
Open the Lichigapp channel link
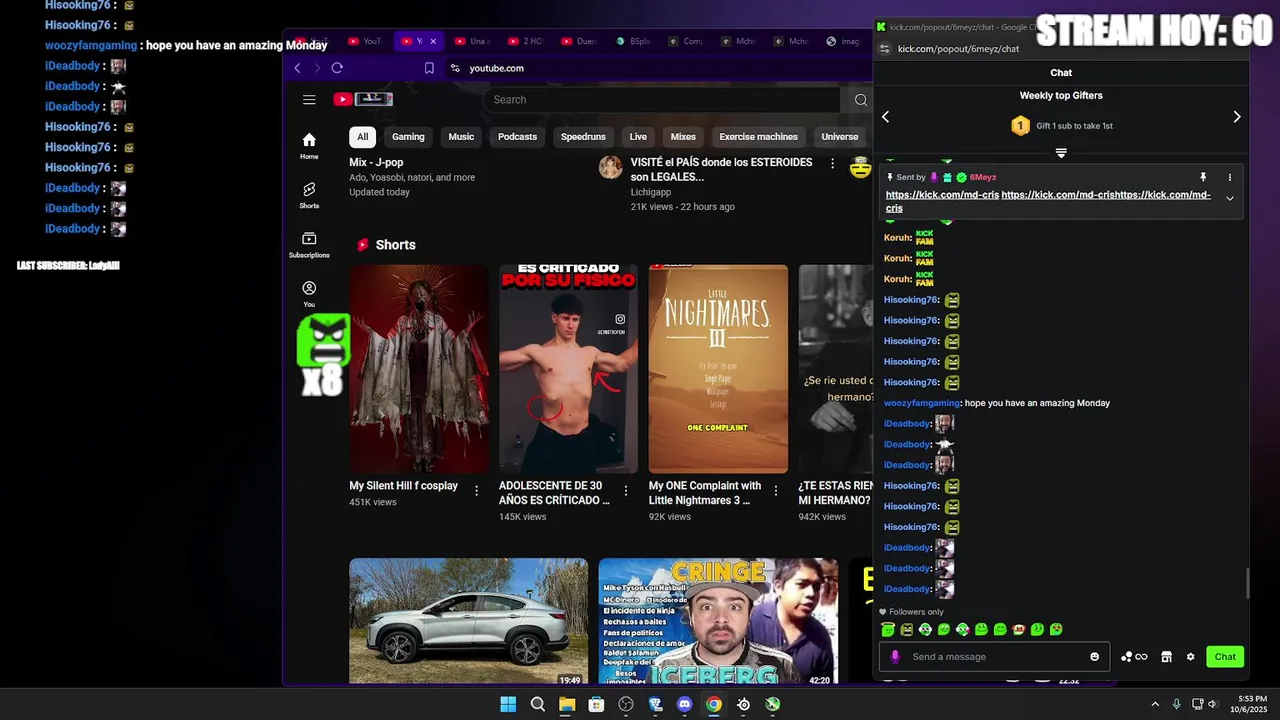pos(650,192)
